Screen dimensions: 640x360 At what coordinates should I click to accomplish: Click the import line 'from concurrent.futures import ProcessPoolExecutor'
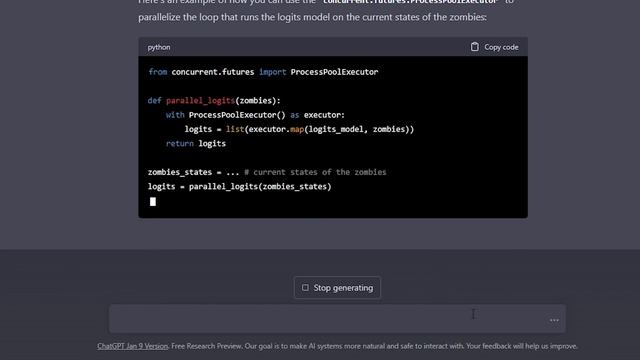click(263, 72)
